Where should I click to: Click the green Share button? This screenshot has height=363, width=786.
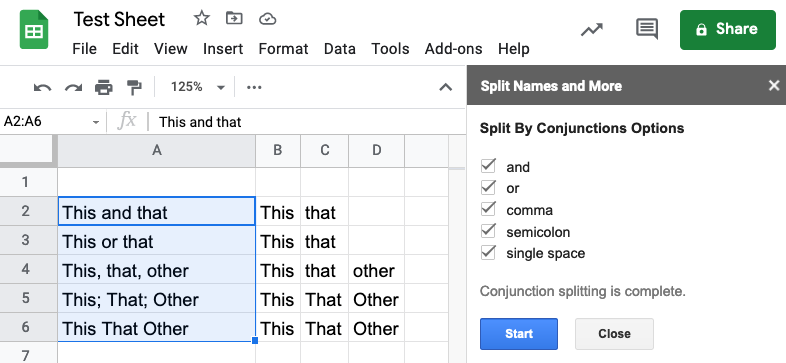pos(727,30)
